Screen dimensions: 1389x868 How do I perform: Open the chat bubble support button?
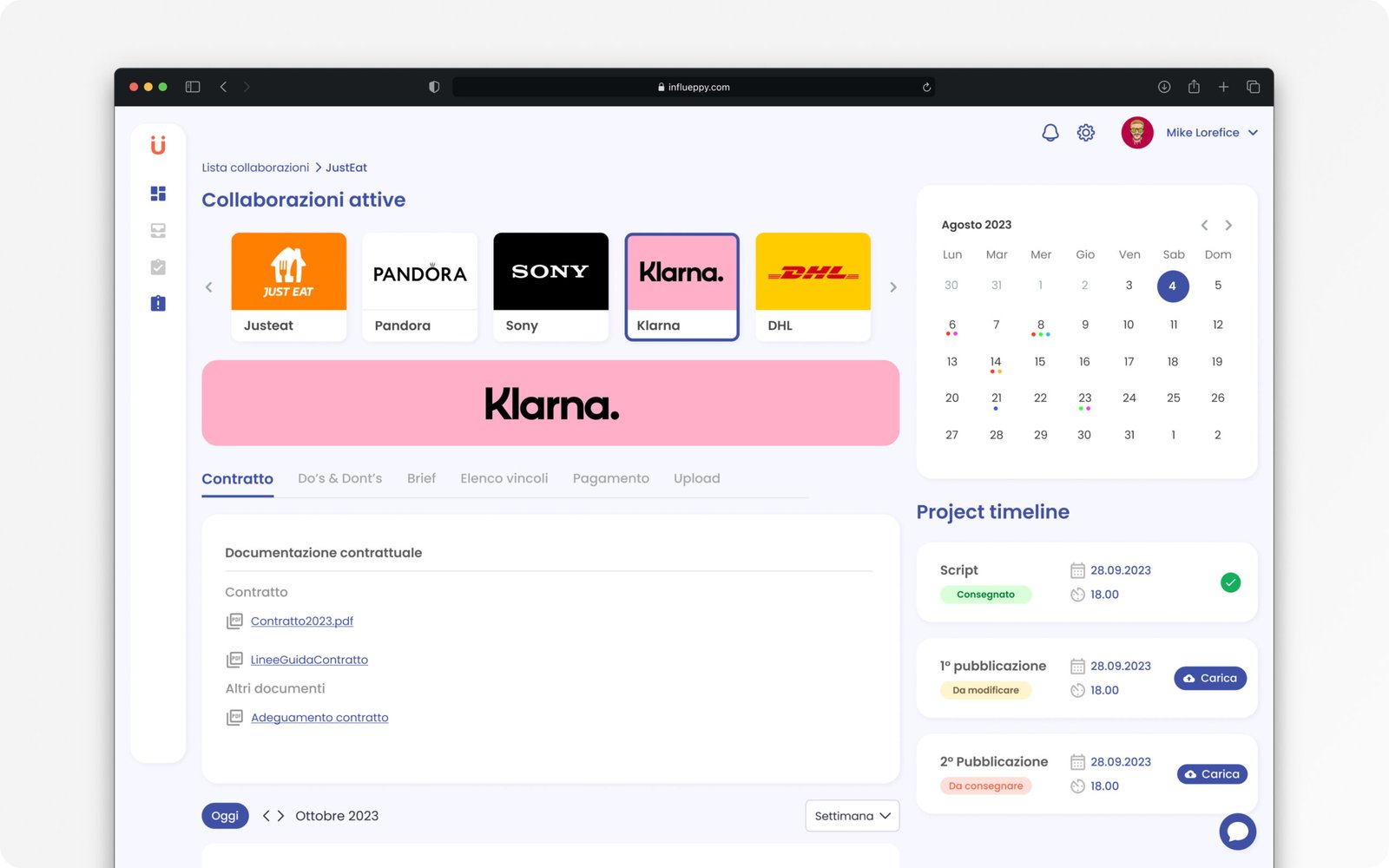click(x=1237, y=832)
